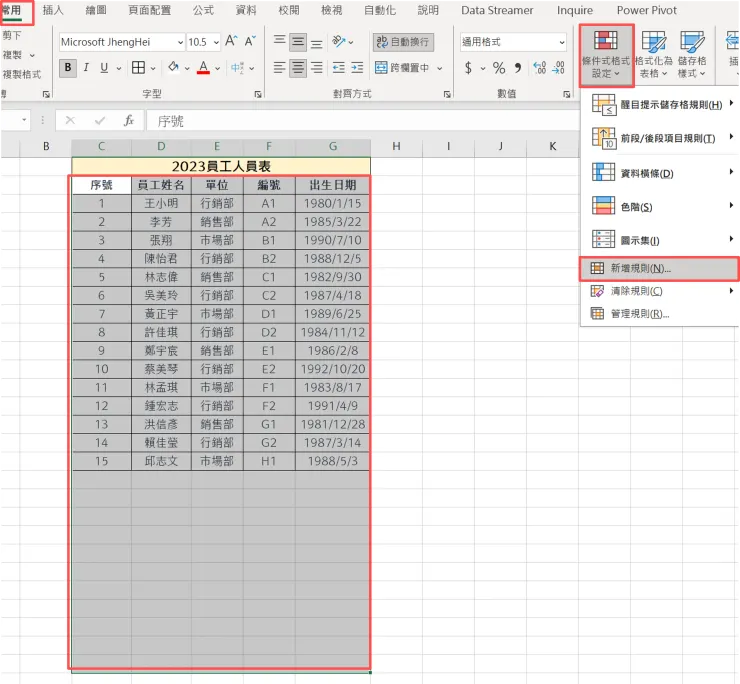The width and height of the screenshot is (740, 684).
Task: Click the Borders icon
Action: [138, 68]
